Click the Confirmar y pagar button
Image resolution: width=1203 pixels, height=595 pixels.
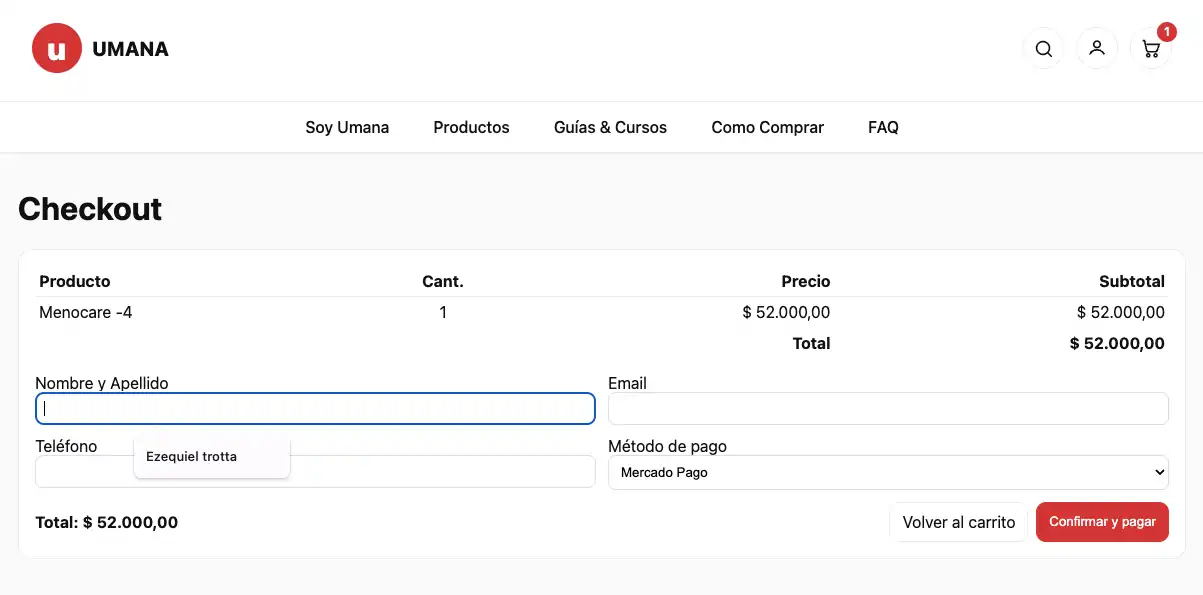[1102, 522]
